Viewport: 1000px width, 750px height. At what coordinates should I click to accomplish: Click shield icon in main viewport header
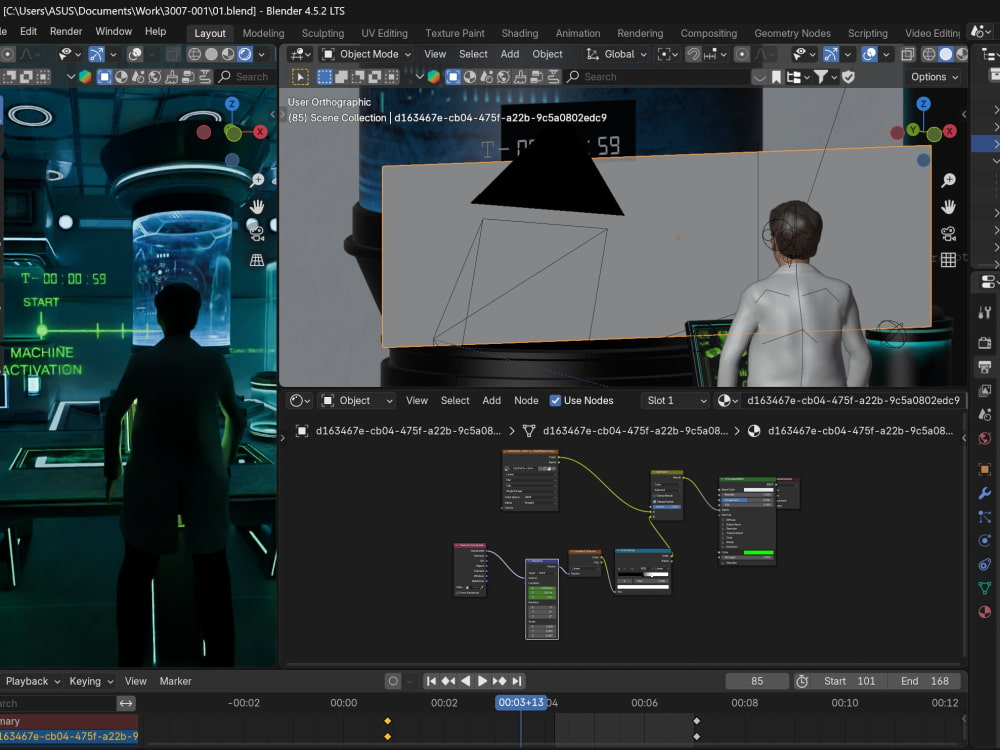[x=848, y=77]
